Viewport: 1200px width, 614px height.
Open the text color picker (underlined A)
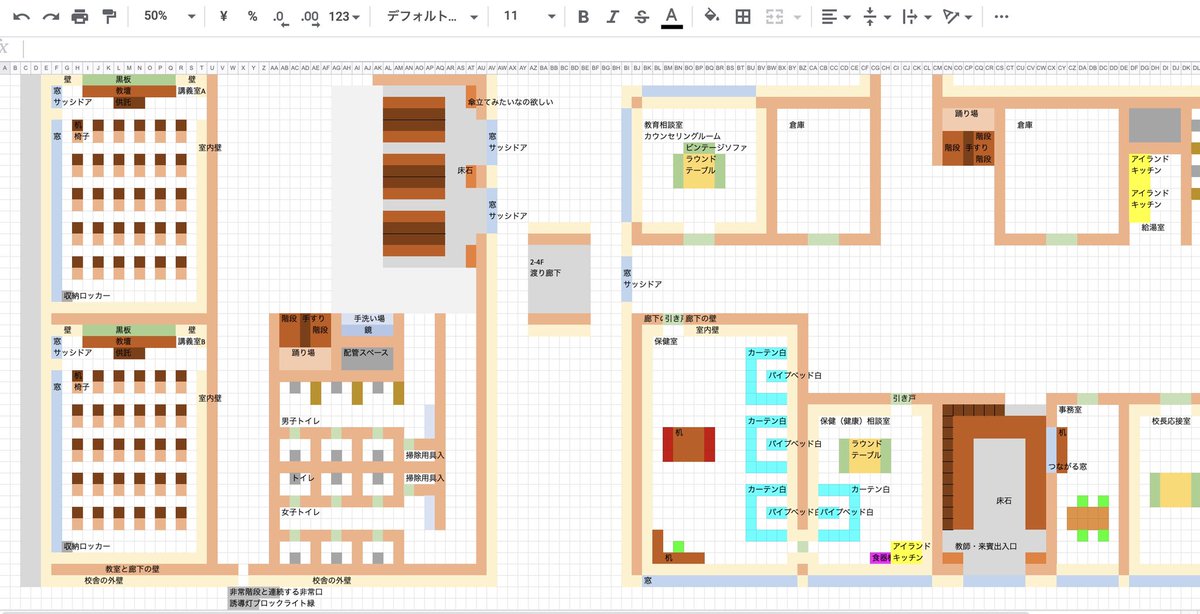(672, 16)
